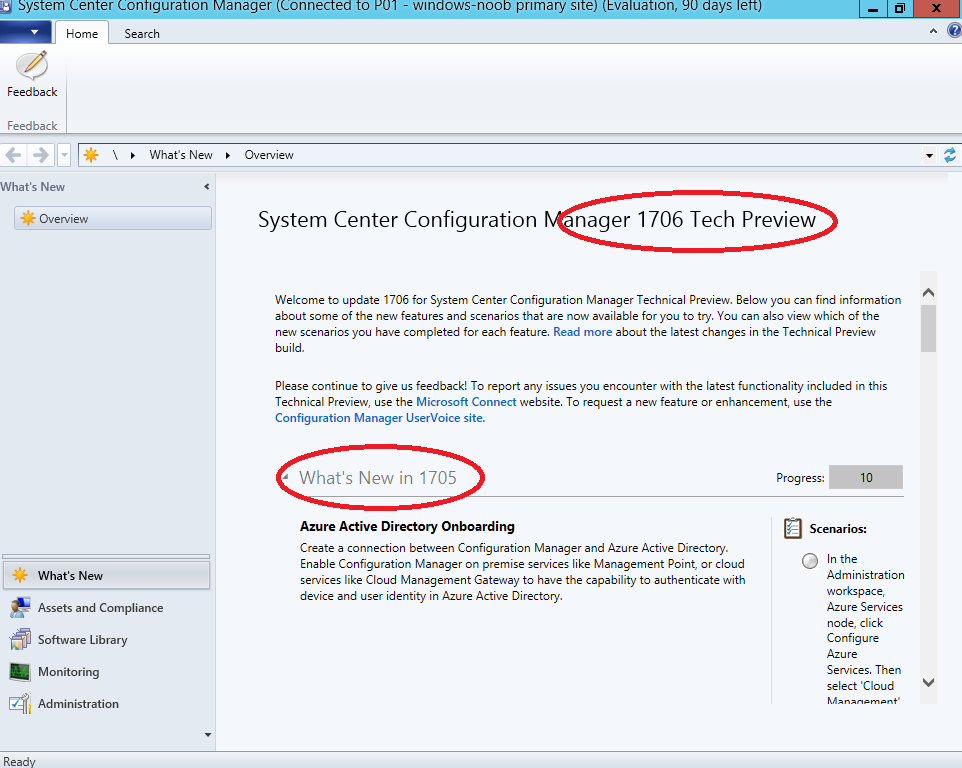Viewport: 962px width, 768px height.
Task: Open the navigation history dropdown arrow
Action: (64, 155)
